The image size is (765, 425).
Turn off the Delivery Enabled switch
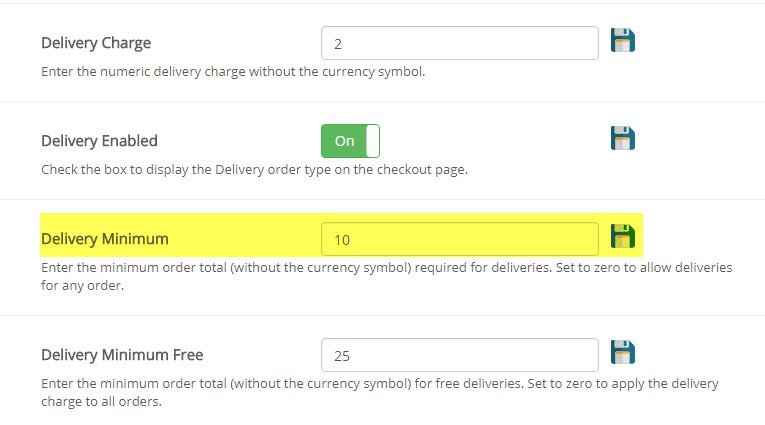350,141
